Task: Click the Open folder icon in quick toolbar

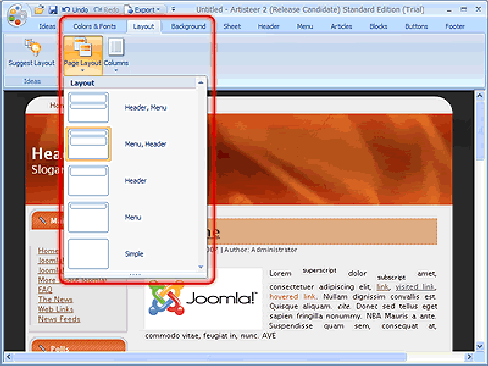Action: tap(40, 10)
